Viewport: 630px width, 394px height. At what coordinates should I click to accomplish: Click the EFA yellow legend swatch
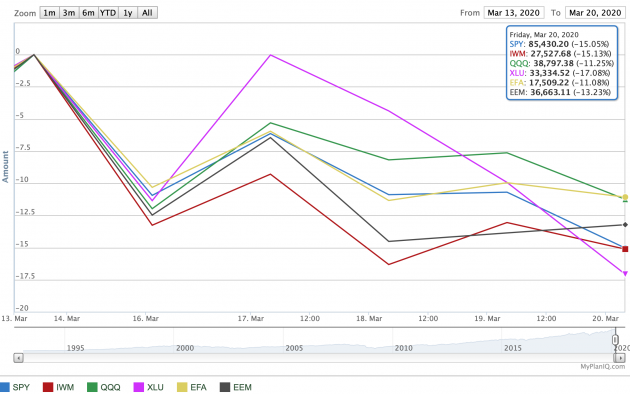point(182,387)
